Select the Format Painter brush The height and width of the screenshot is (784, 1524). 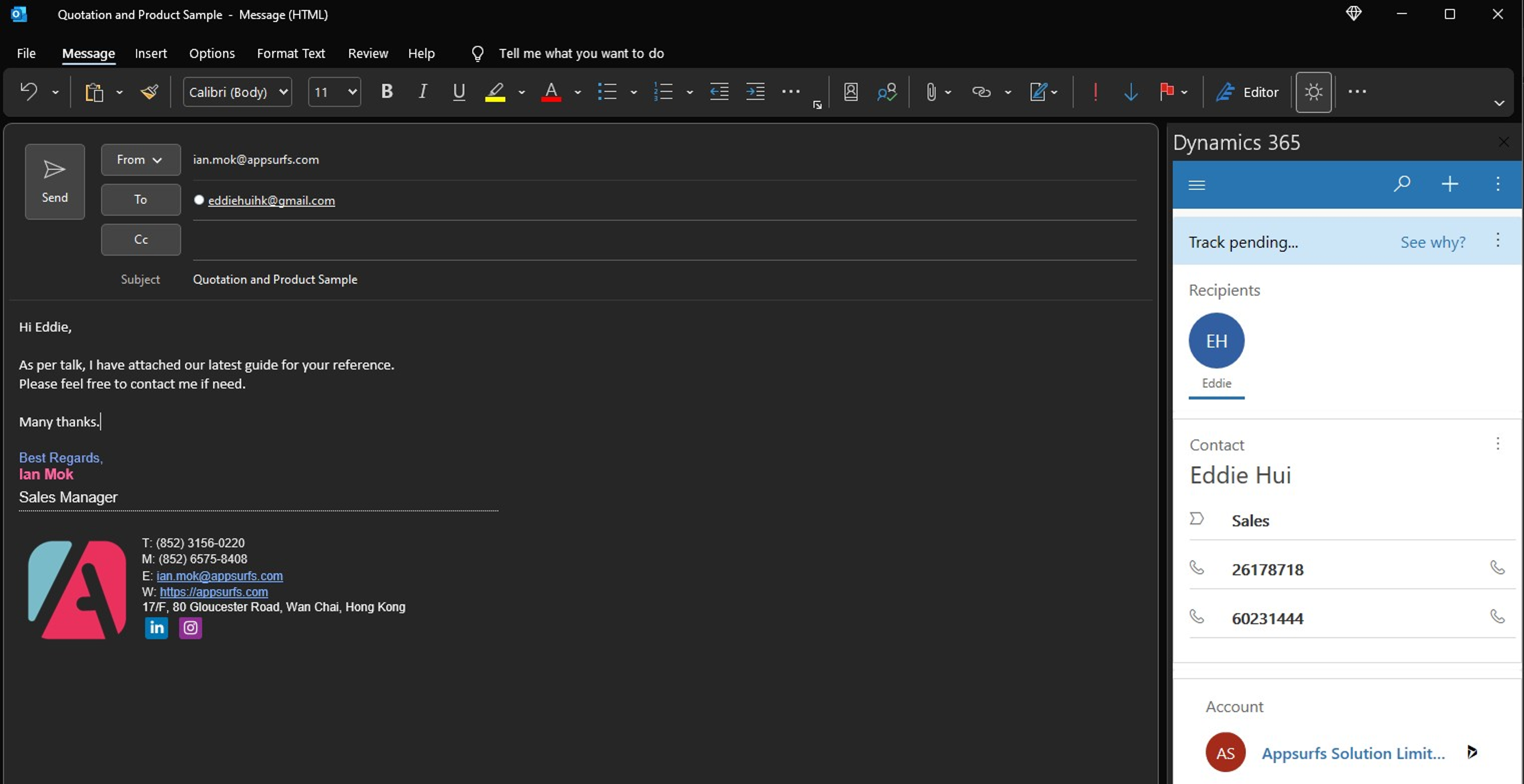(149, 92)
